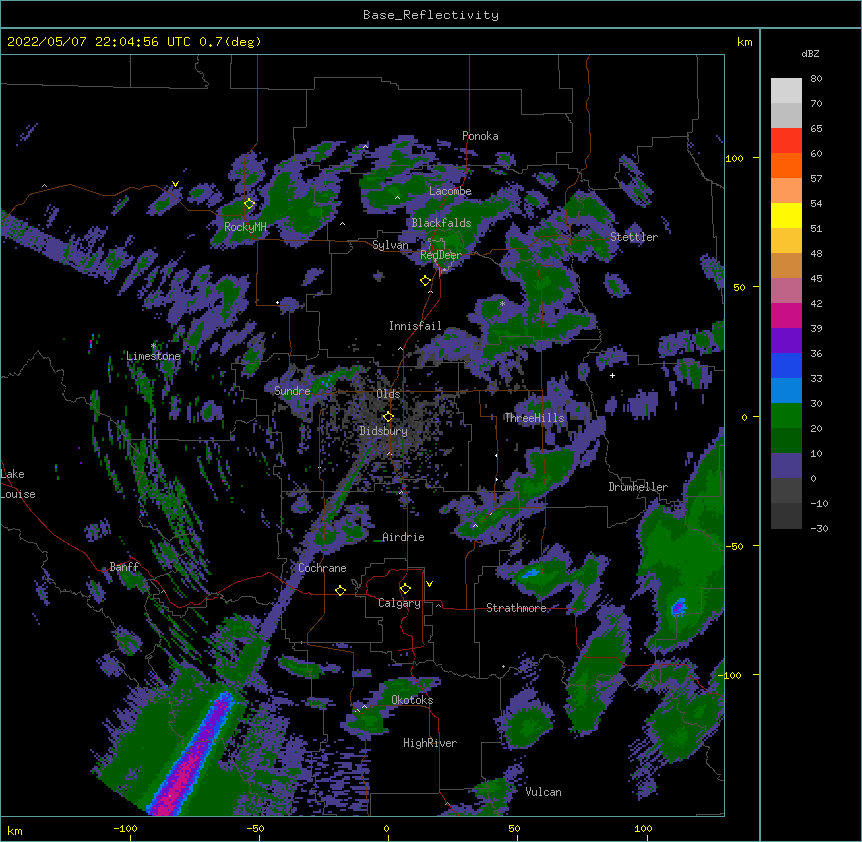The height and width of the screenshot is (842, 862).
Task: Click the Stettler city label
Action: [x=634, y=237]
